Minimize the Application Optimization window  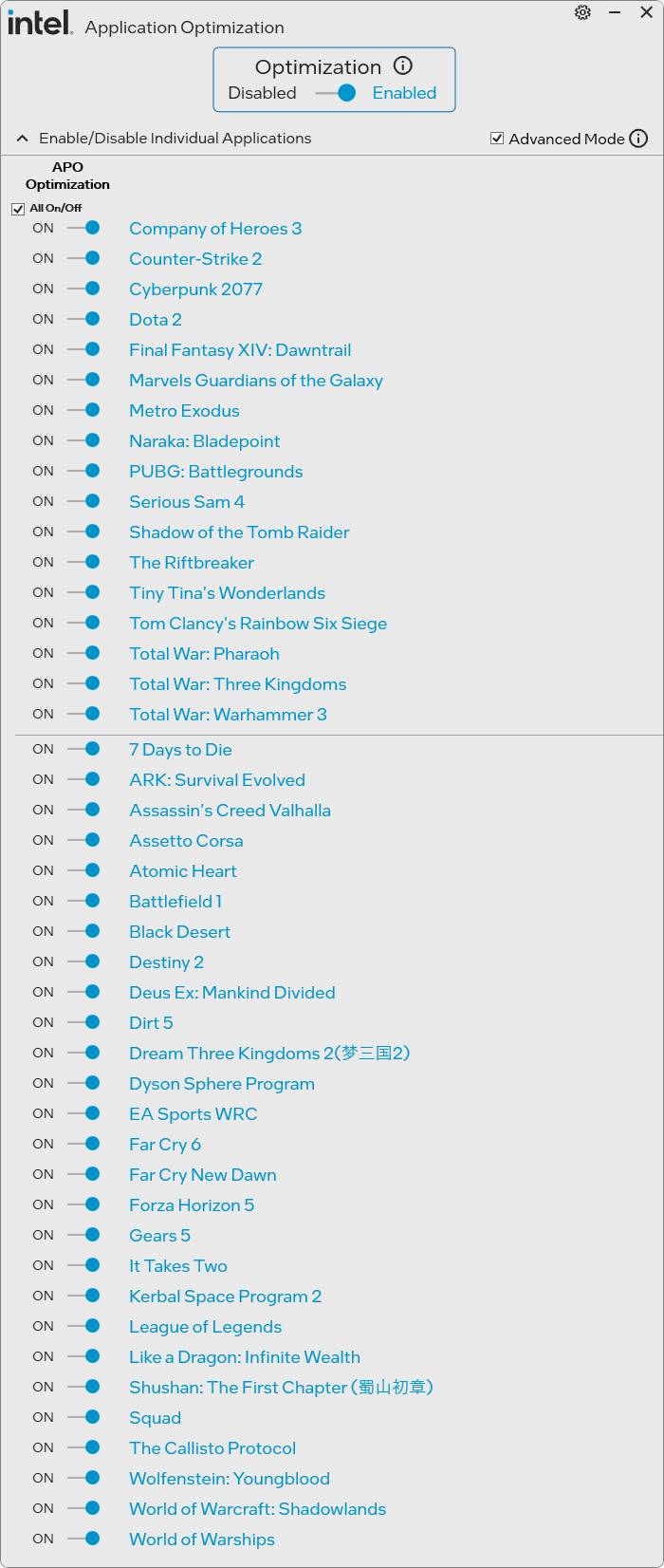click(x=615, y=12)
